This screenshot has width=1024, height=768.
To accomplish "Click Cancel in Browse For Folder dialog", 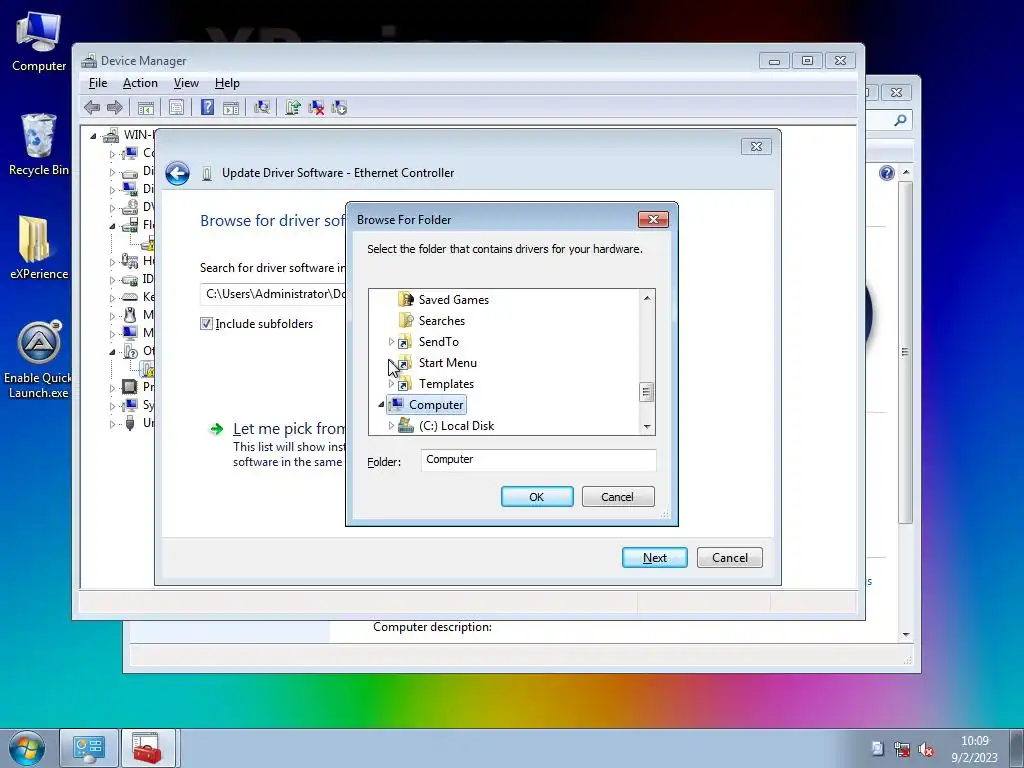I will coord(617,497).
